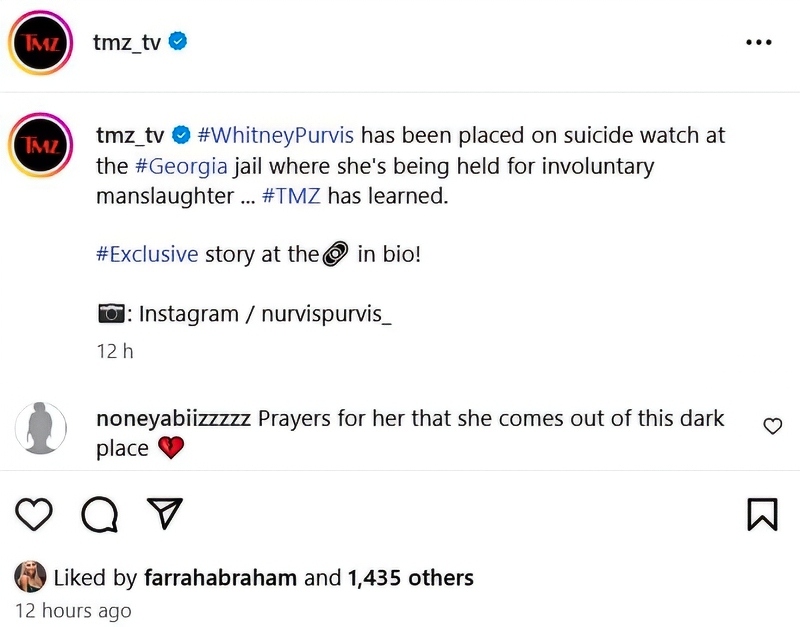Open noneyabiizzzzz commenter avatar
Viewport: 800px width, 627px height.
41,428
